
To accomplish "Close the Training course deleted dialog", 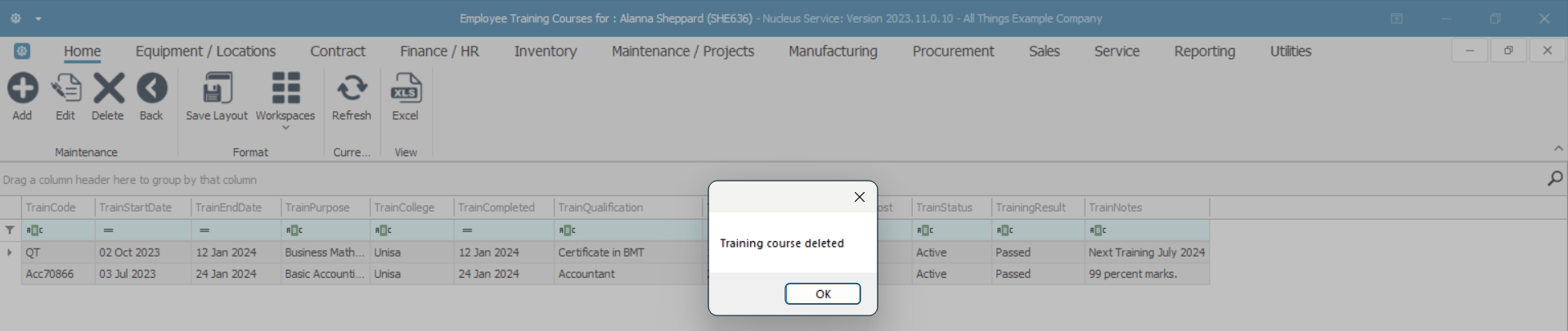I will point(859,197).
